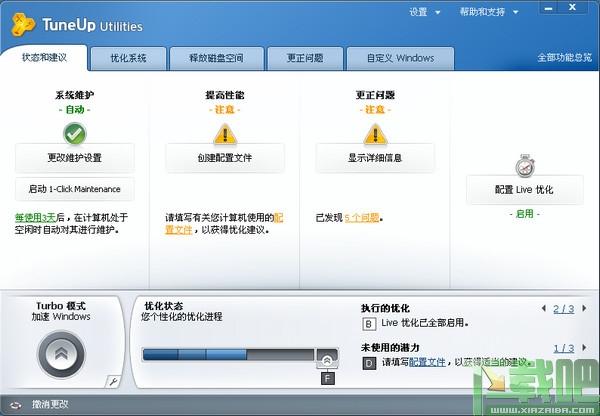Viewport: 600px width, 416px height.
Task: Click the F marker below progress bar
Action: click(328, 378)
